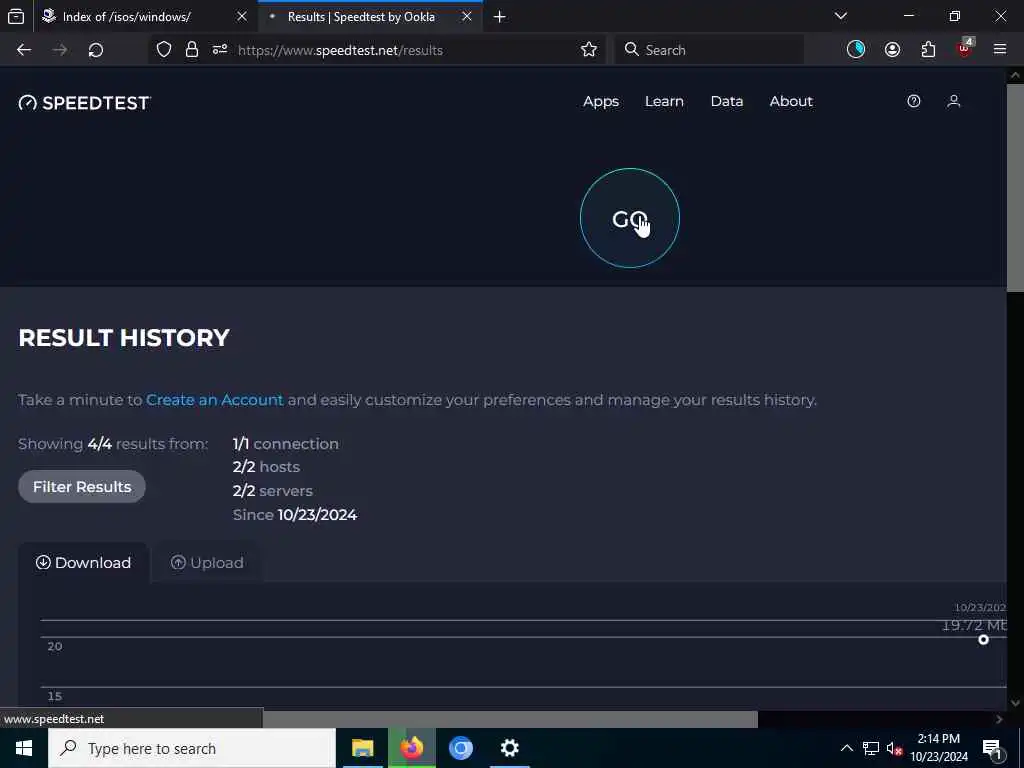Viewport: 1024px width, 768px height.
Task: Click the RESULT HISTORY heading
Action: pyautogui.click(x=124, y=338)
